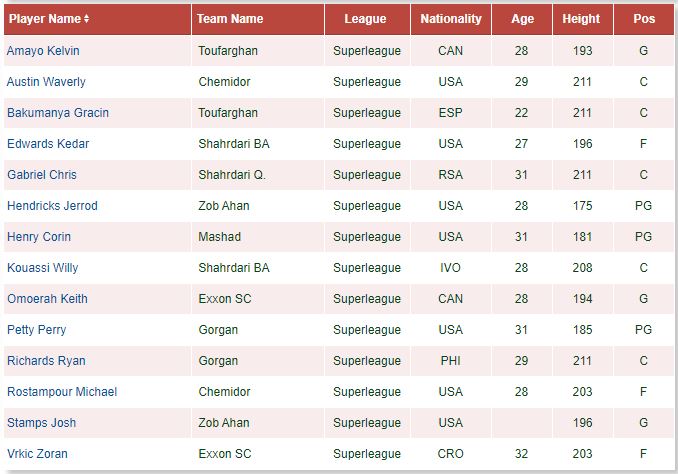Open Vrkic Zoran player profile
This screenshot has width=678, height=474.
pos(37,454)
